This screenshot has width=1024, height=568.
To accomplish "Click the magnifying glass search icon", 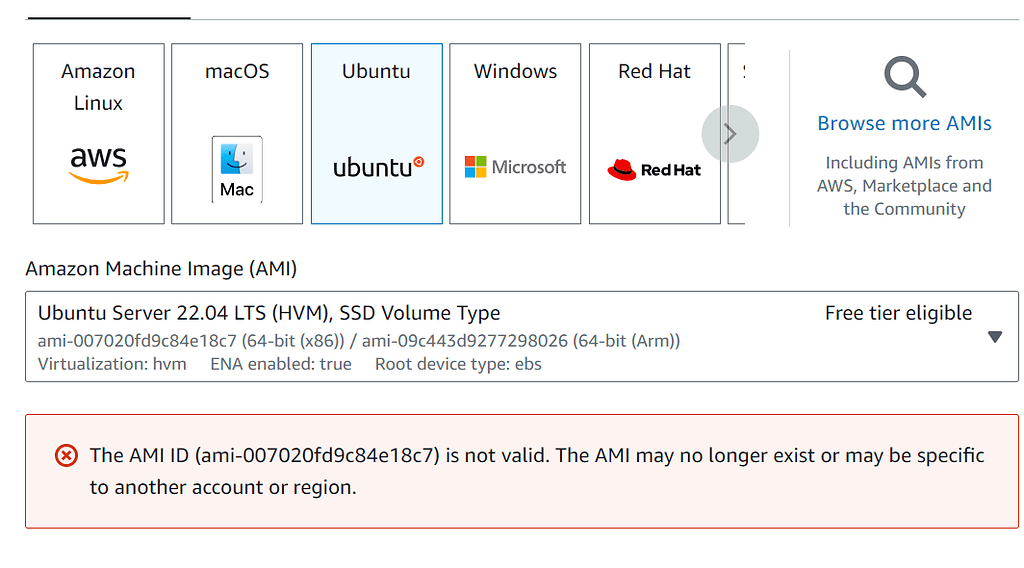I will point(904,77).
